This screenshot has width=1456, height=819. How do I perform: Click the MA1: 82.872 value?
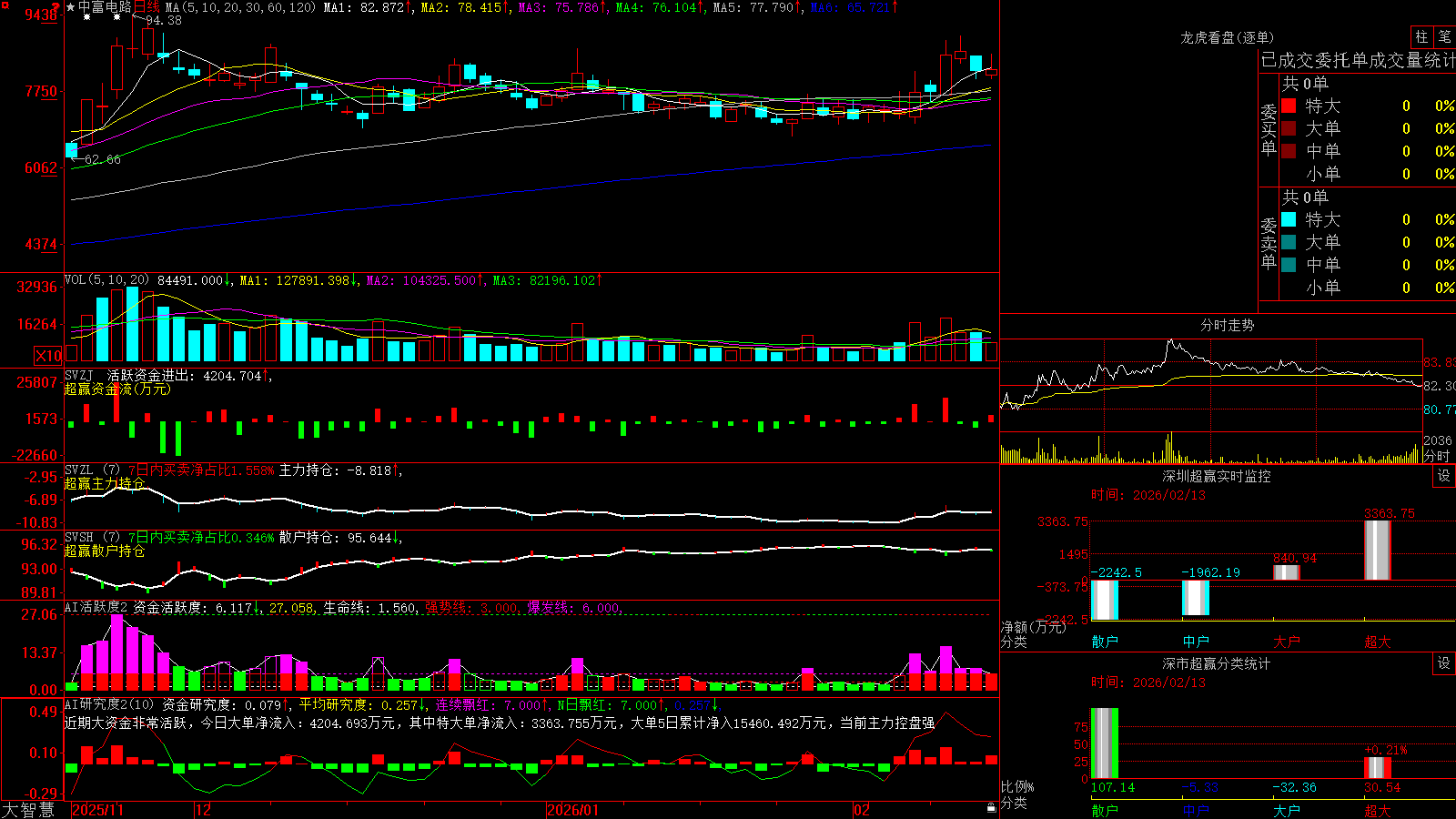tap(364, 7)
